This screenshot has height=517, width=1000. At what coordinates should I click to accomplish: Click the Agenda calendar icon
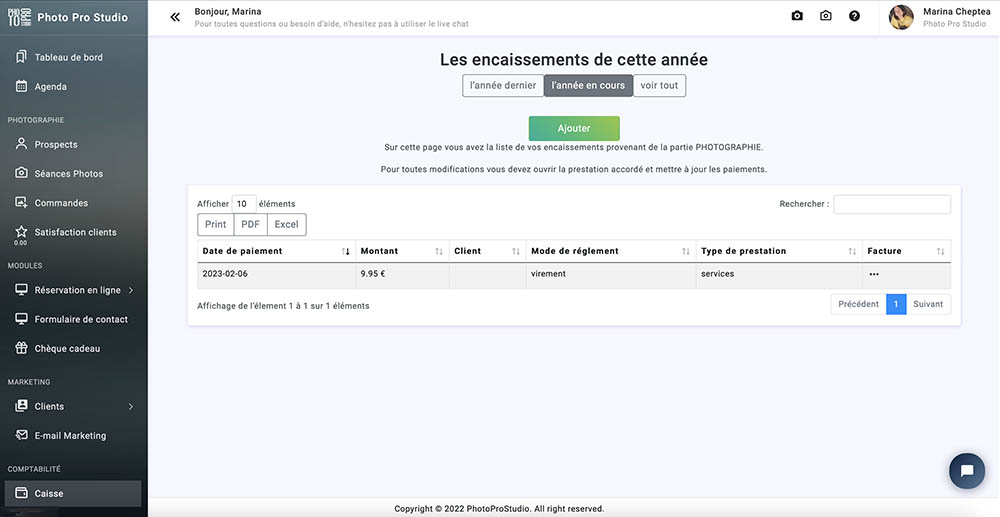[21, 86]
